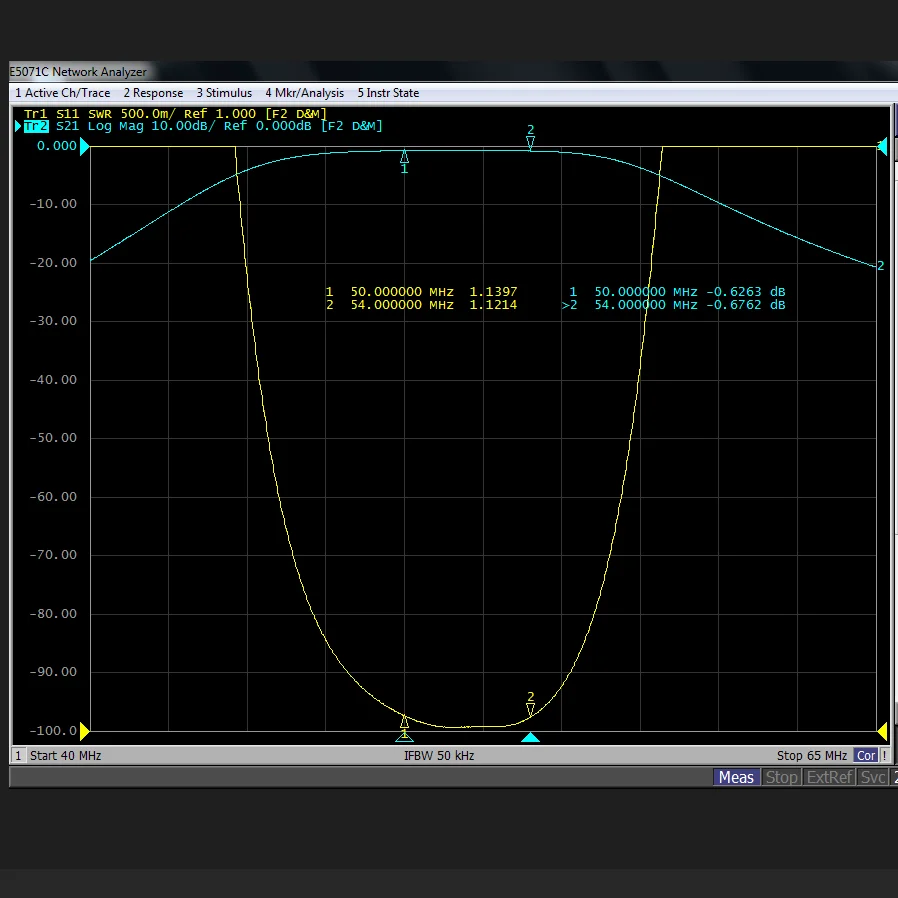Screen dimensions: 898x898
Task: Click the yellow triangle at bottom-left of graph
Action: tap(85, 731)
